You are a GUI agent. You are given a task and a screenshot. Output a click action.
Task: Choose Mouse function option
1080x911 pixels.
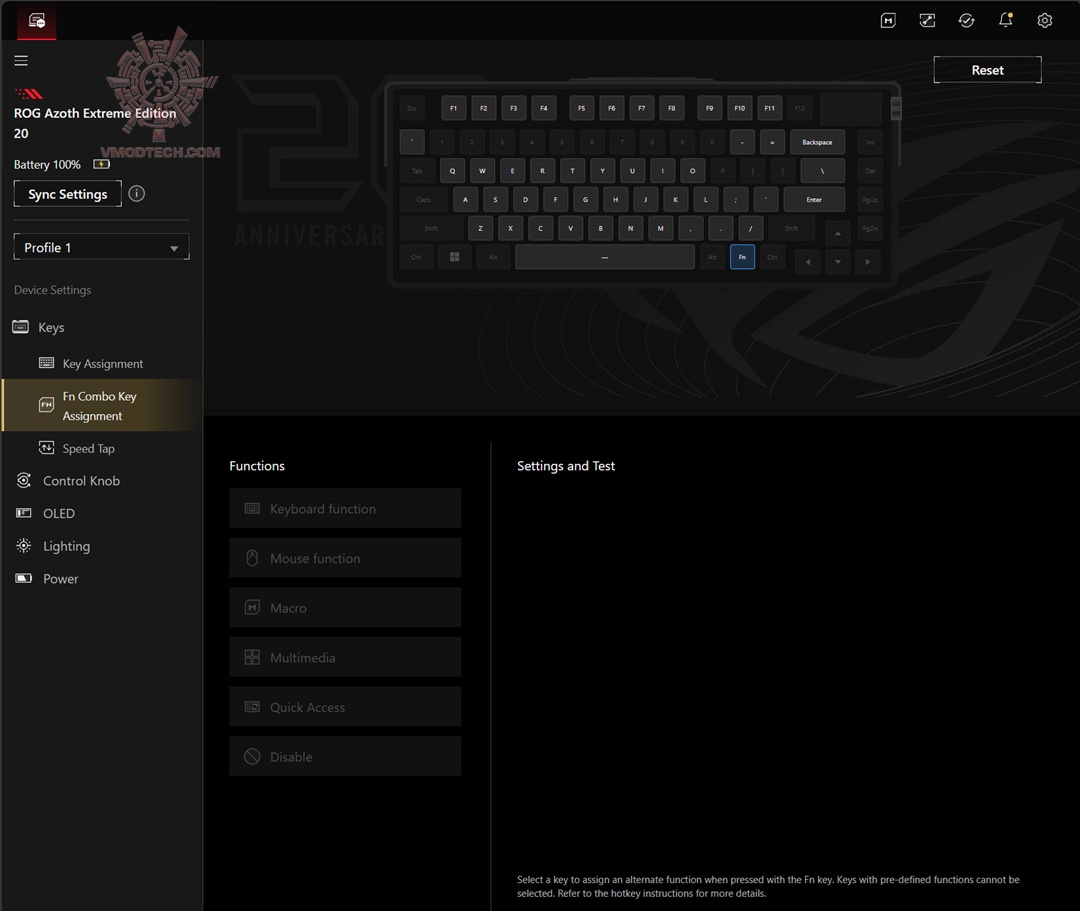(x=345, y=558)
